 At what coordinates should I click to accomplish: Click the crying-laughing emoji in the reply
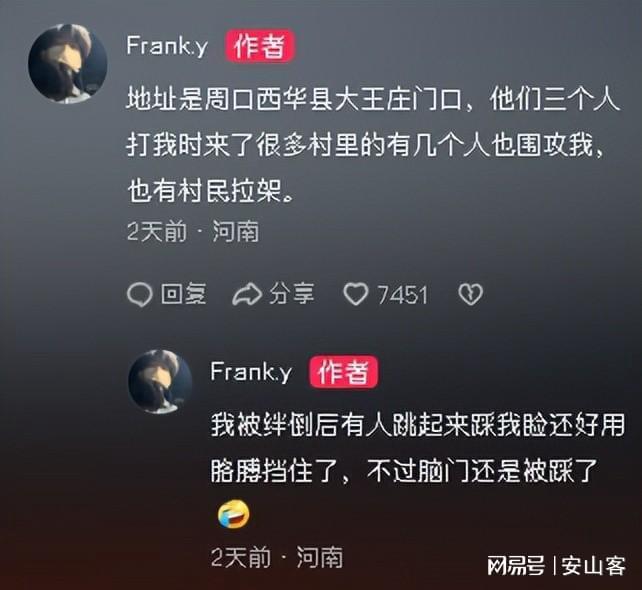[x=233, y=514]
